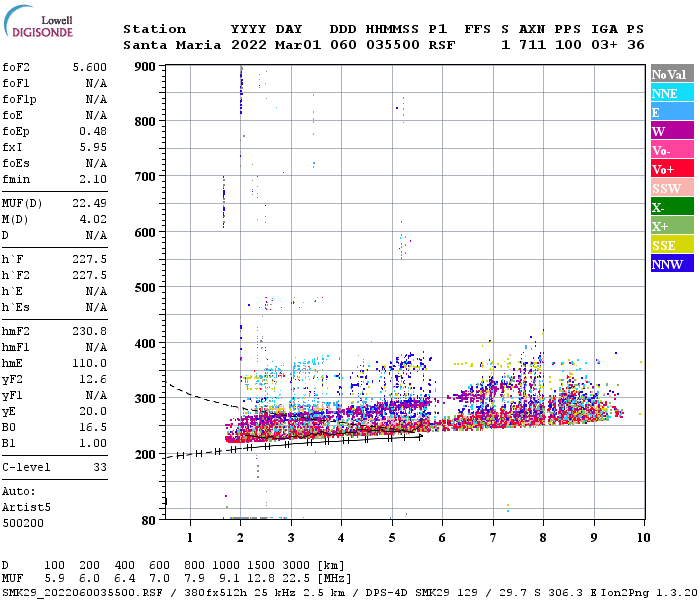Click the h`F value 227.5
The image size is (700, 600).
tap(90, 259)
